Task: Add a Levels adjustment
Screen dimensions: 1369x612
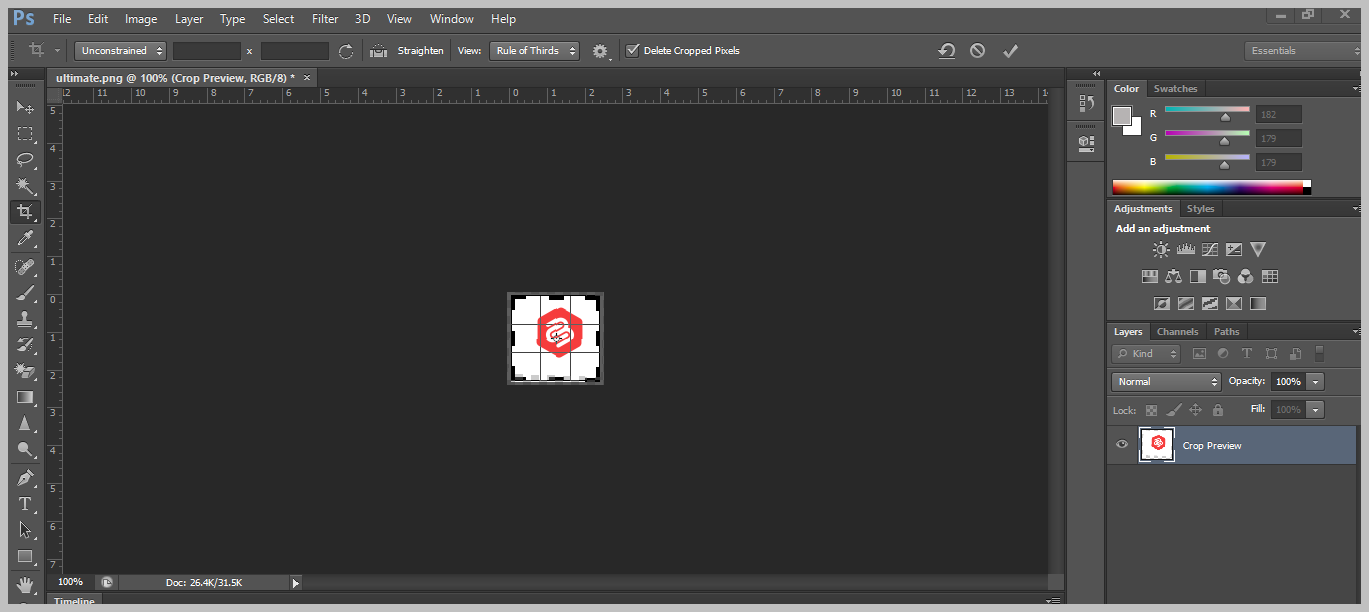Action: [x=1186, y=250]
